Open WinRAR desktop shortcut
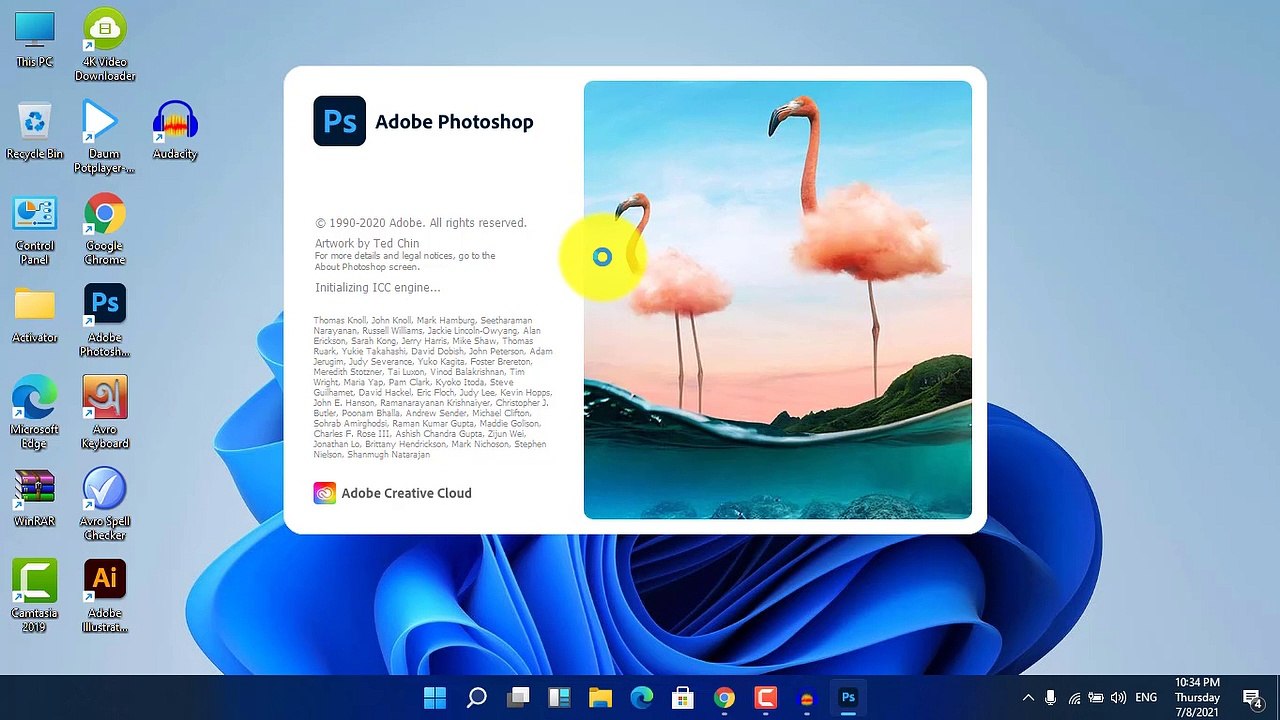 [34, 488]
